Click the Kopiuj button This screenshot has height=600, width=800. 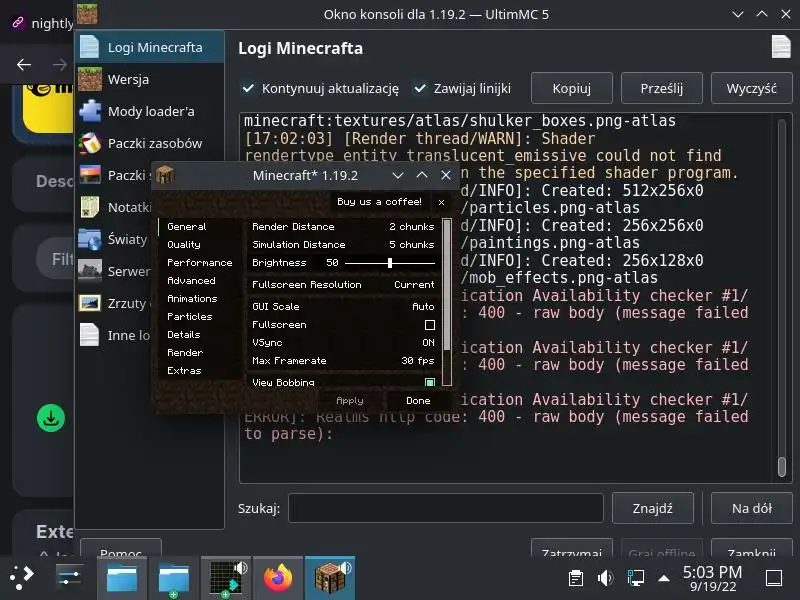click(x=571, y=88)
